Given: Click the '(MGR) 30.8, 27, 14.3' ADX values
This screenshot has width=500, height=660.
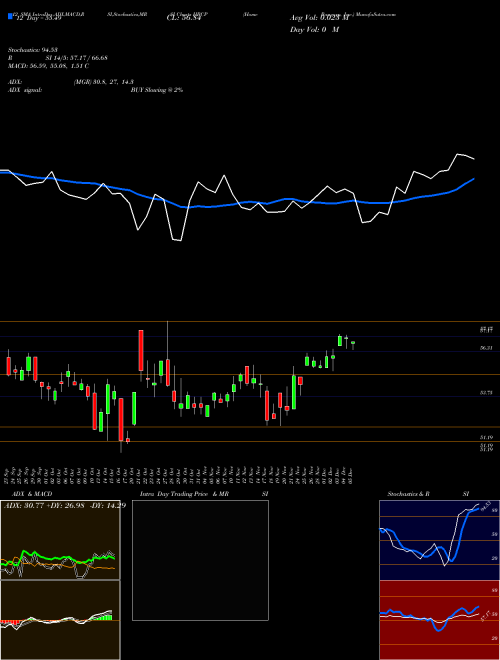Looking at the screenshot, I should point(103,82).
